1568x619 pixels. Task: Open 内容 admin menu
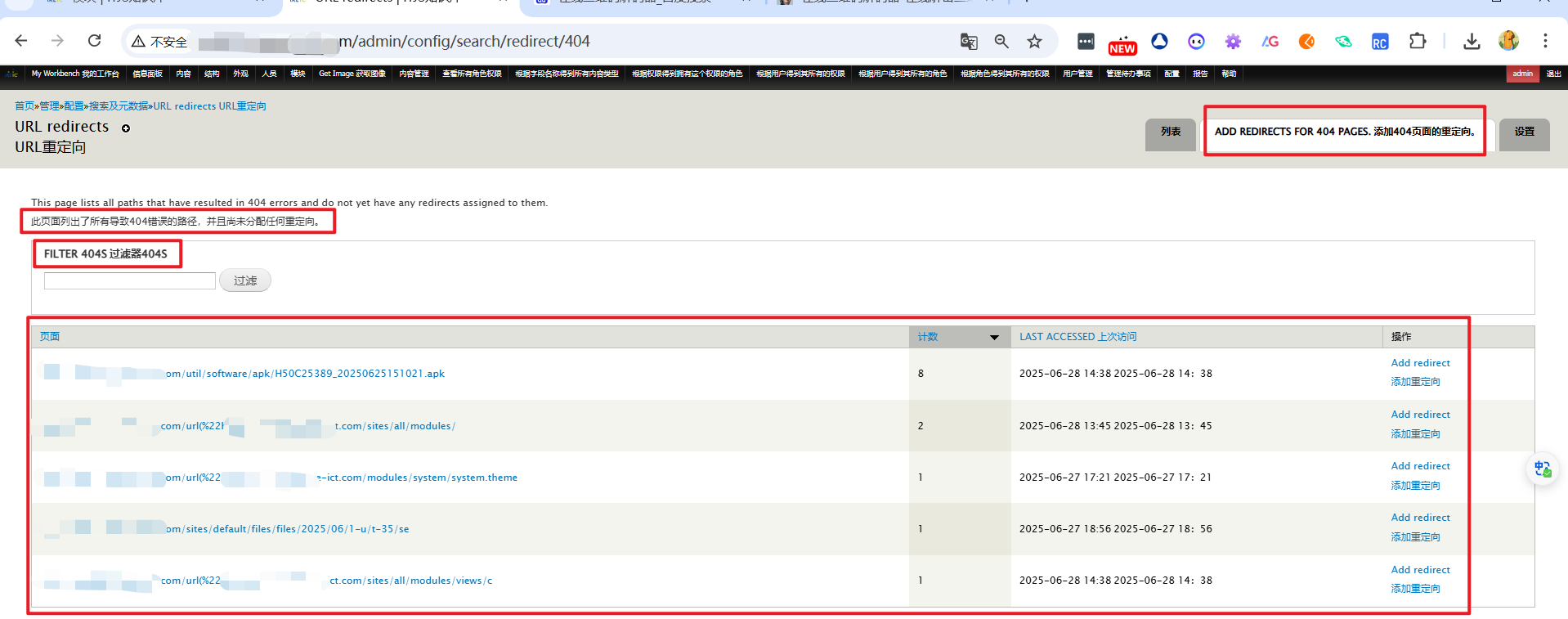click(x=183, y=74)
